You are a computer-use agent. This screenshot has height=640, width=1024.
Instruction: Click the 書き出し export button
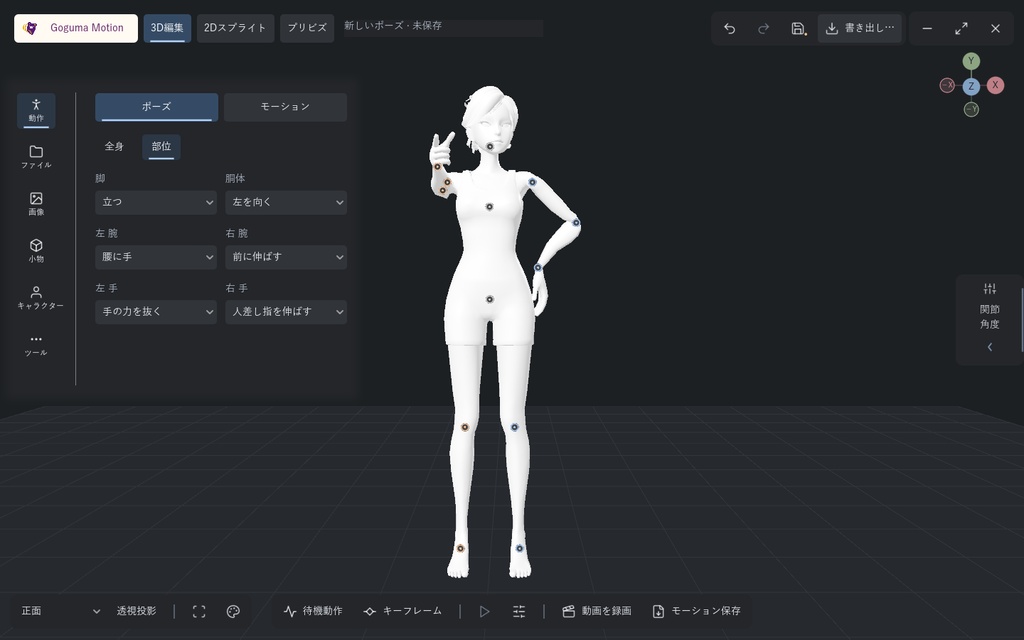click(860, 29)
